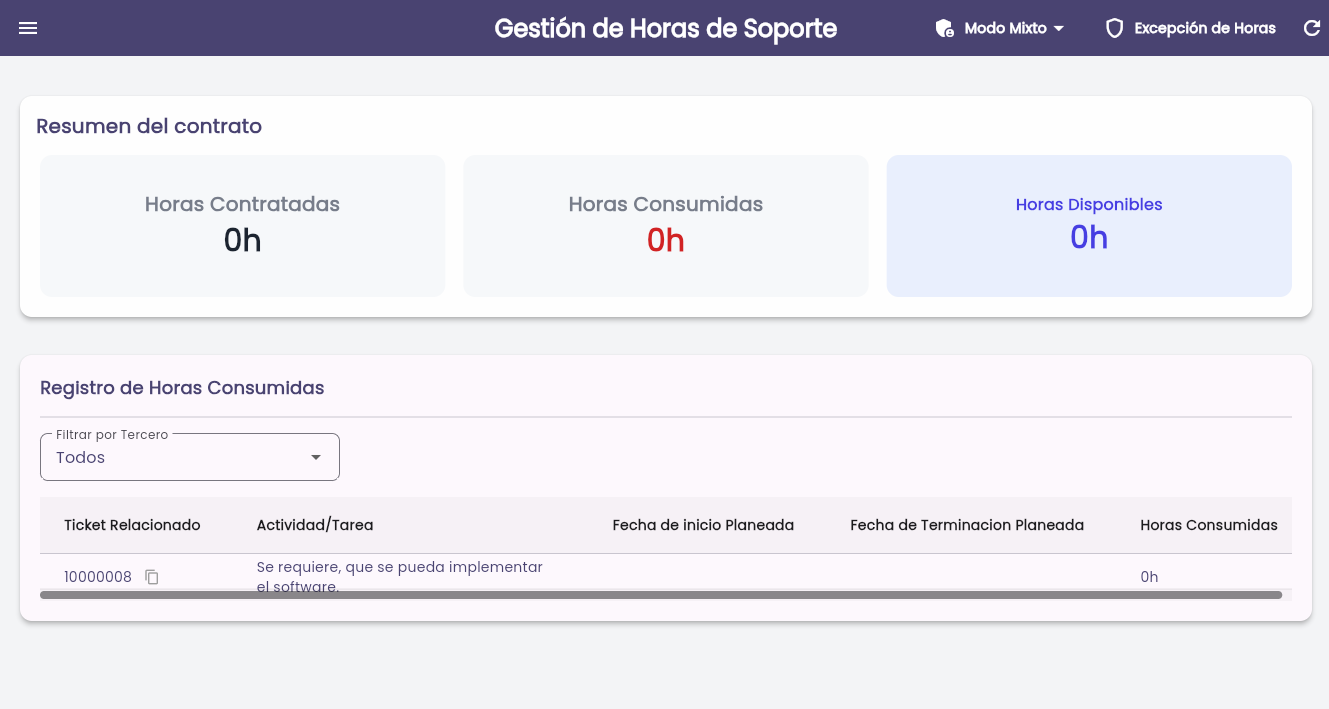Open the hamburger navigation menu
This screenshot has width=1329, height=709.
click(x=28, y=28)
